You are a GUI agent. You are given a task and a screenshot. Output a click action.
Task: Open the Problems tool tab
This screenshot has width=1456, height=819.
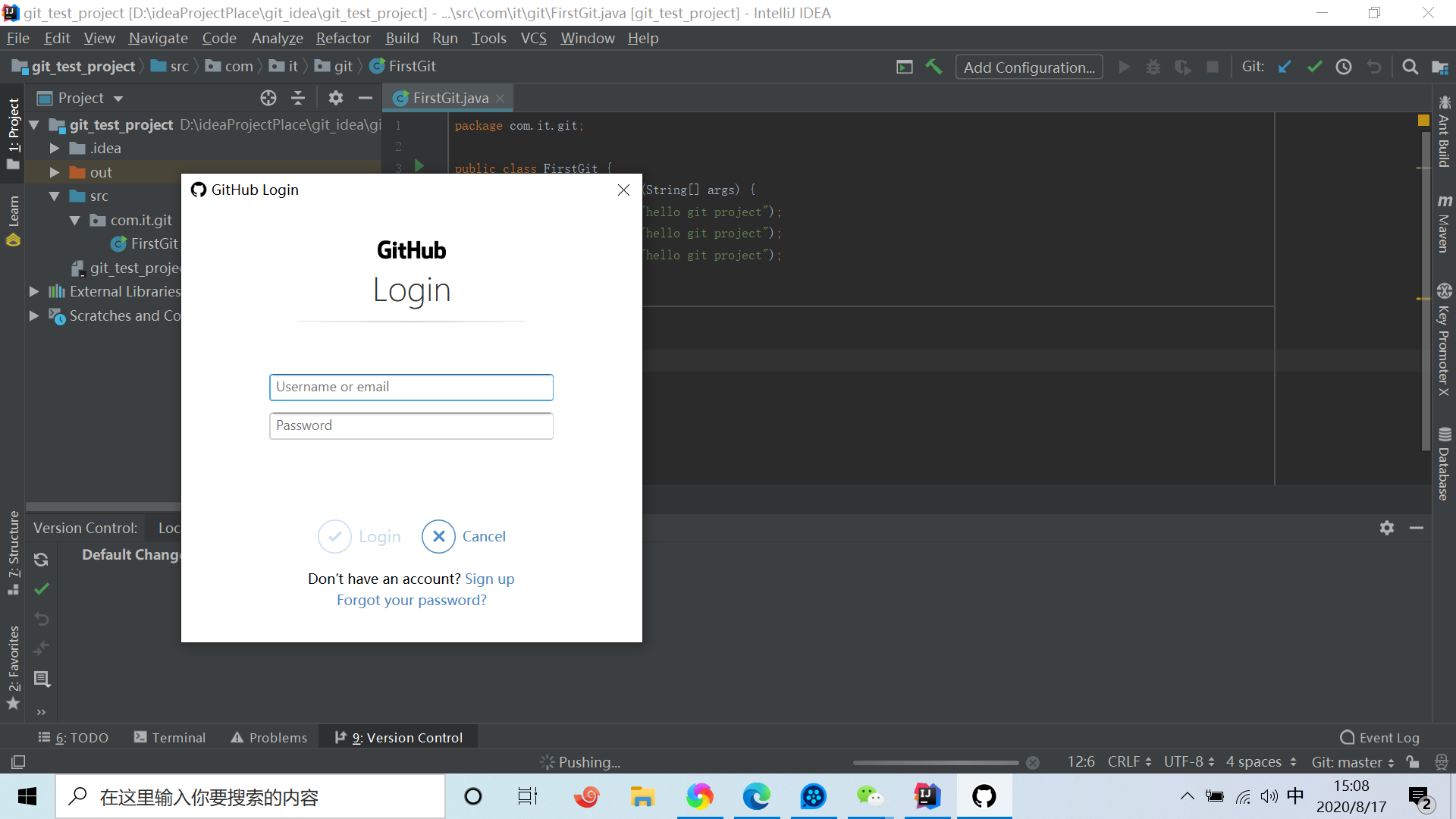(x=268, y=737)
